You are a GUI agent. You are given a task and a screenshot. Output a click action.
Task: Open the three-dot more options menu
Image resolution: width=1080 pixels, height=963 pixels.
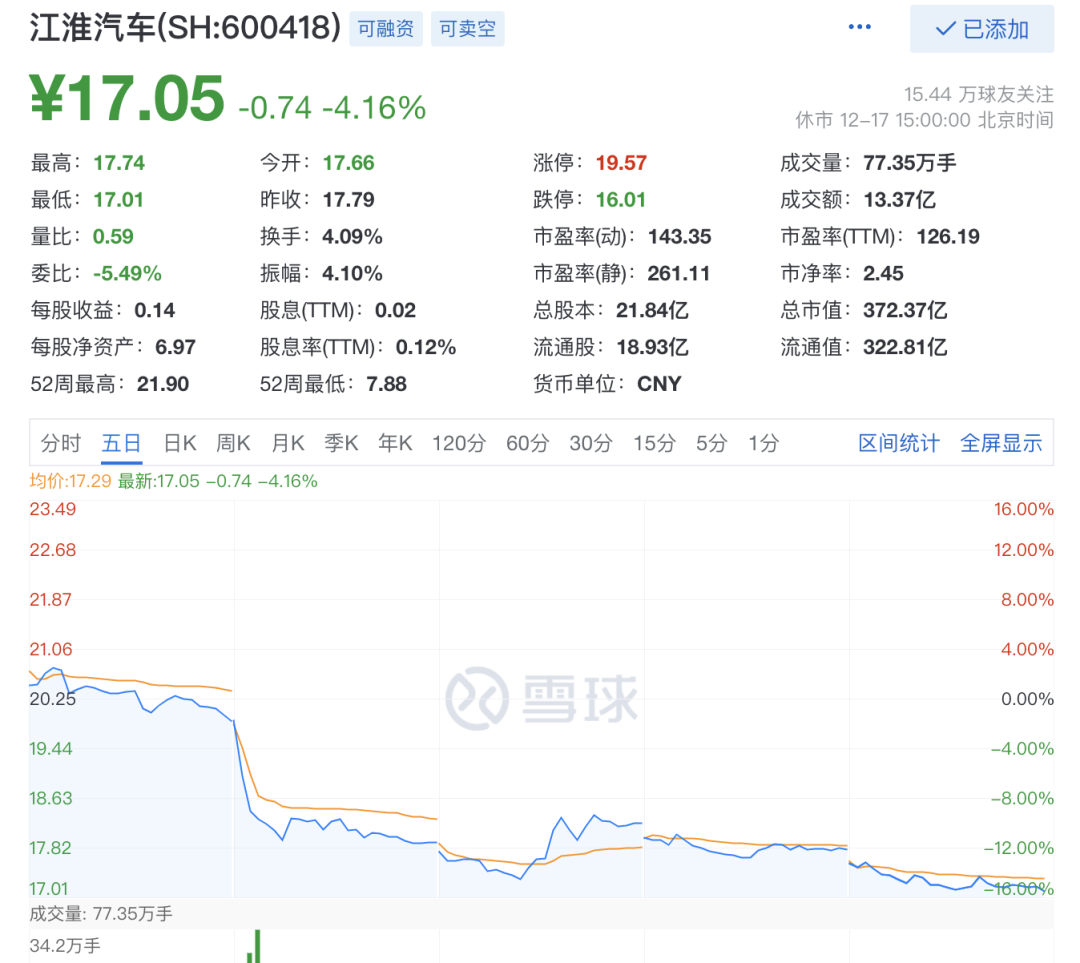point(859,27)
